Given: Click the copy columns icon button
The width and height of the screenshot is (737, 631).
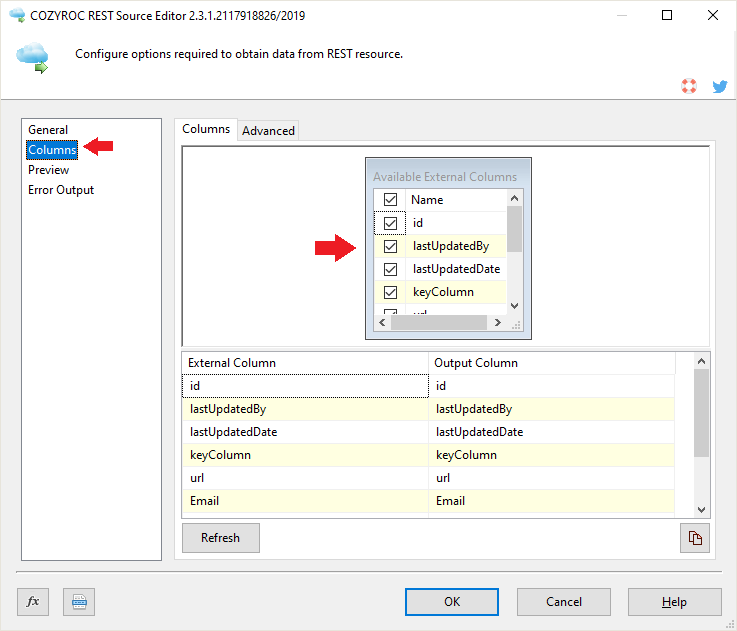Looking at the screenshot, I should pyautogui.click(x=695, y=538).
